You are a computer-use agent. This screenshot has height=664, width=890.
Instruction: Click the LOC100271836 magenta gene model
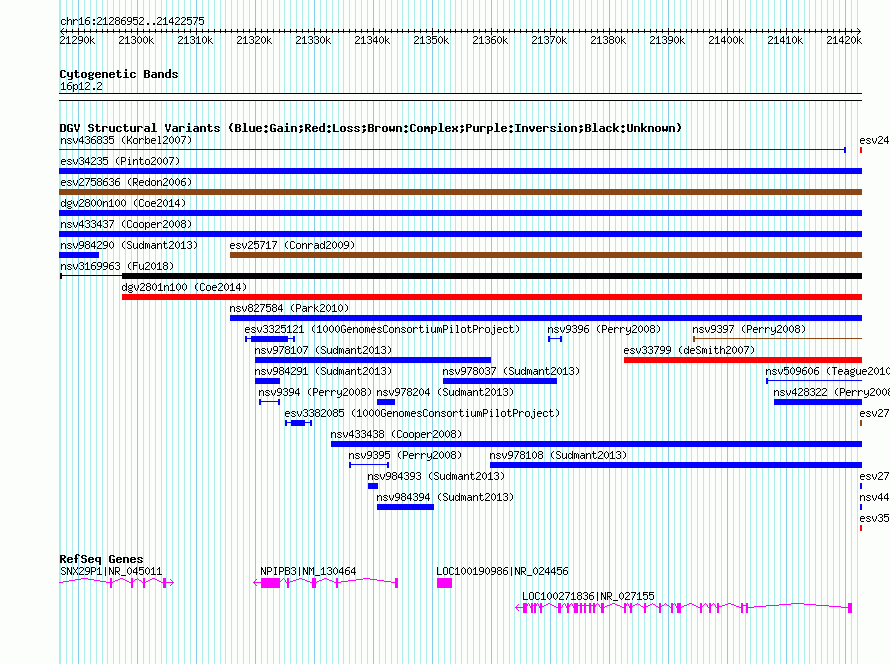coord(684,608)
